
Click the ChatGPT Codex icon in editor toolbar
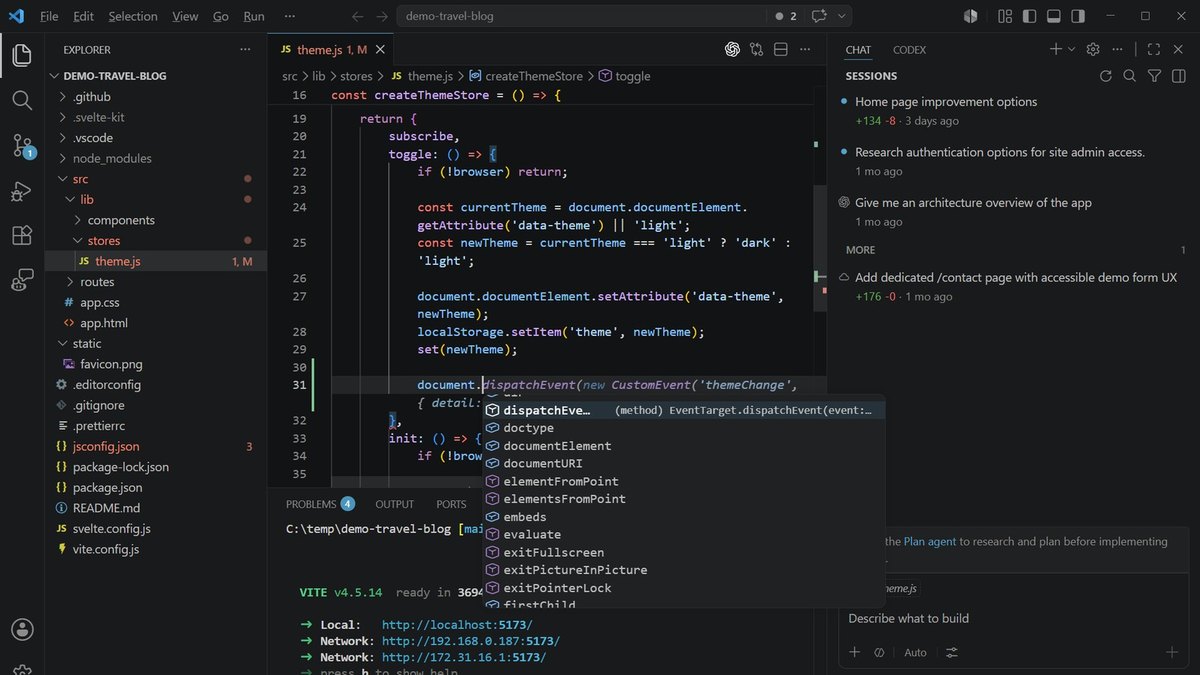[732, 49]
